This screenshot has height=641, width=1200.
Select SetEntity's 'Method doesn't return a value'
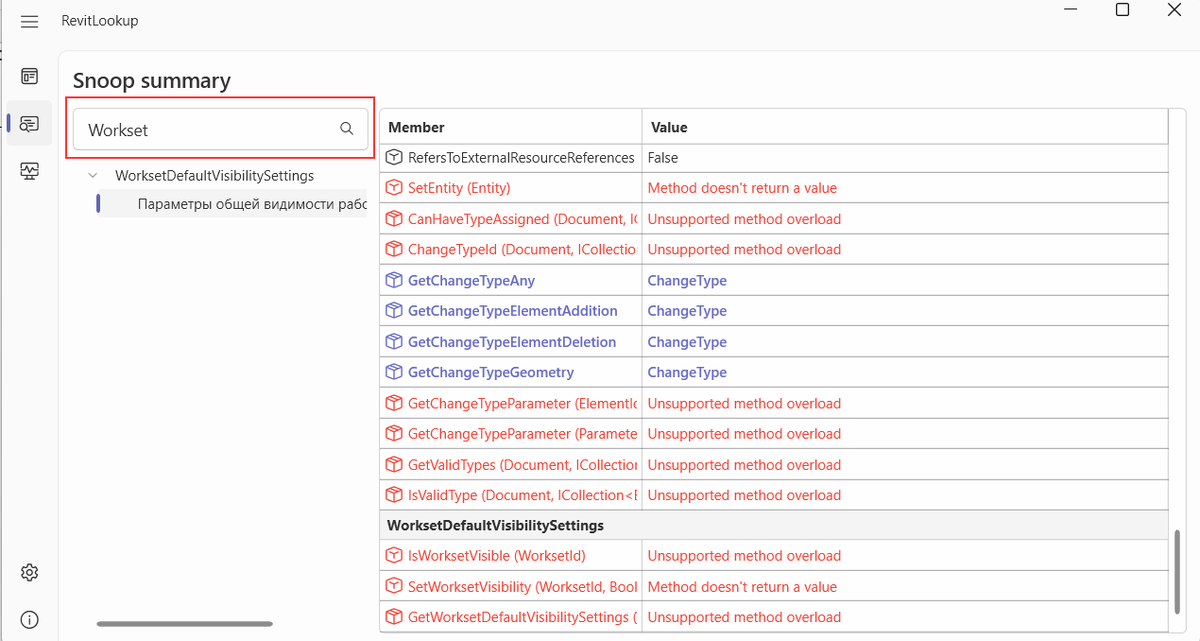[x=742, y=188]
